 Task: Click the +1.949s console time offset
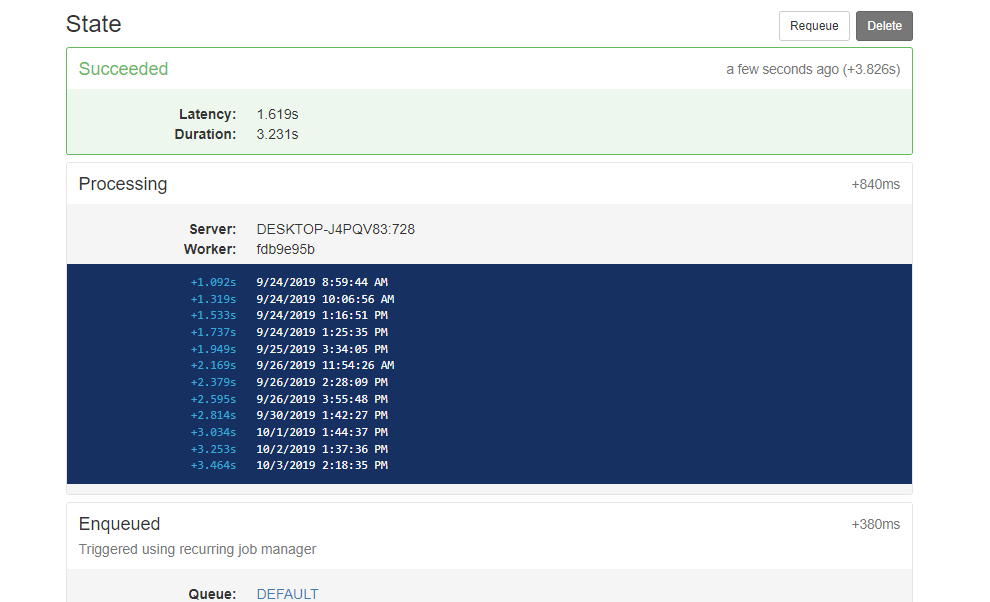point(213,349)
